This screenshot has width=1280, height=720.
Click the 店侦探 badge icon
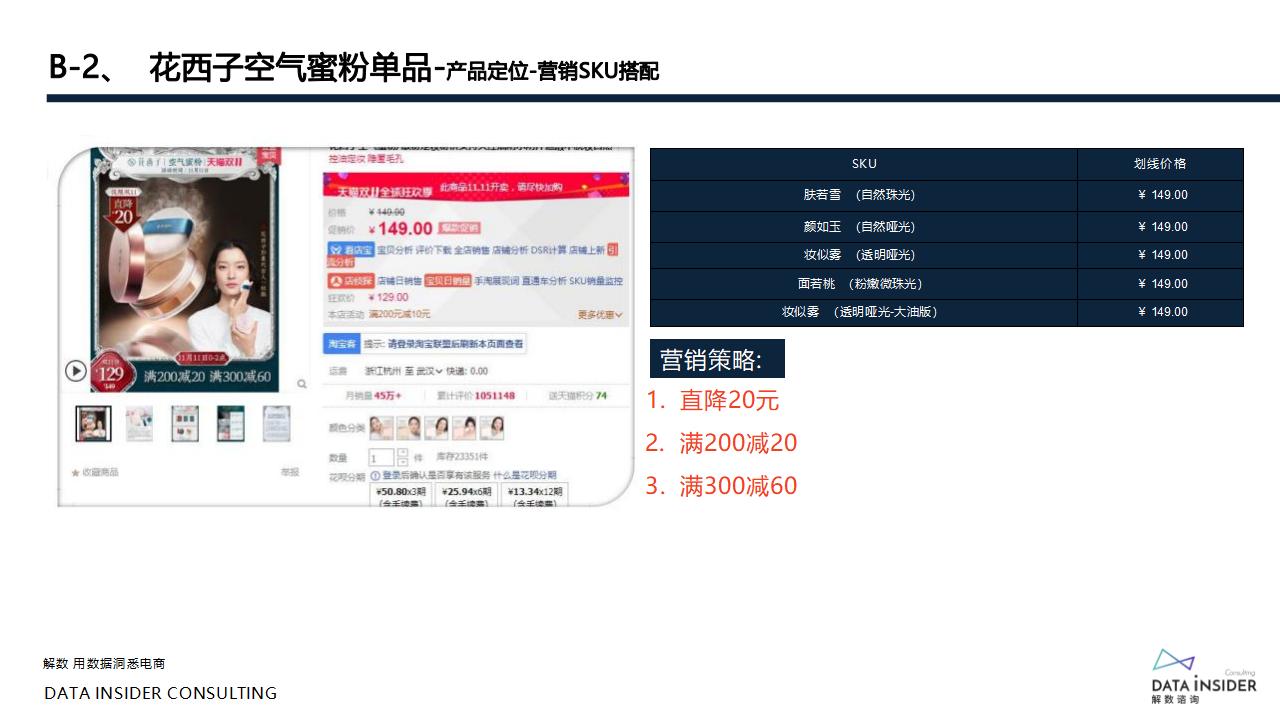click(x=350, y=281)
